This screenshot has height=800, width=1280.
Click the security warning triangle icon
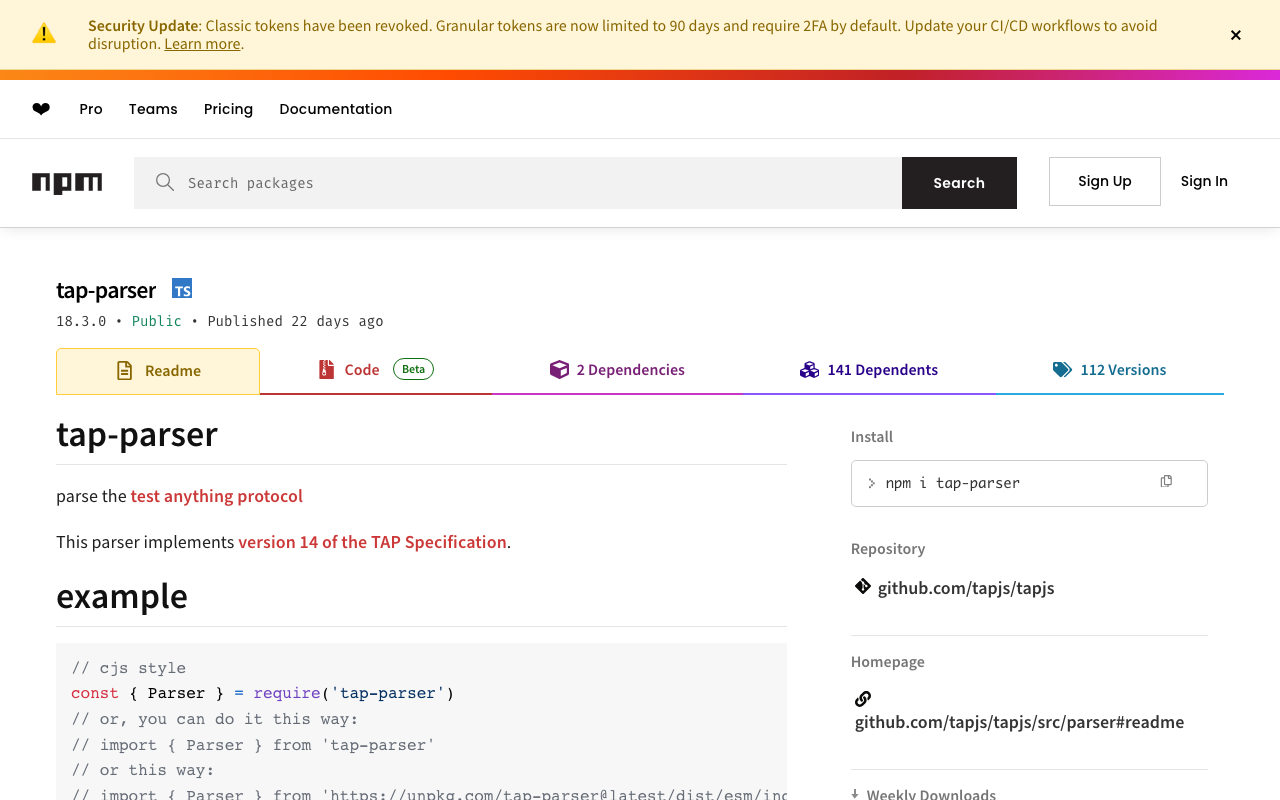click(x=44, y=34)
